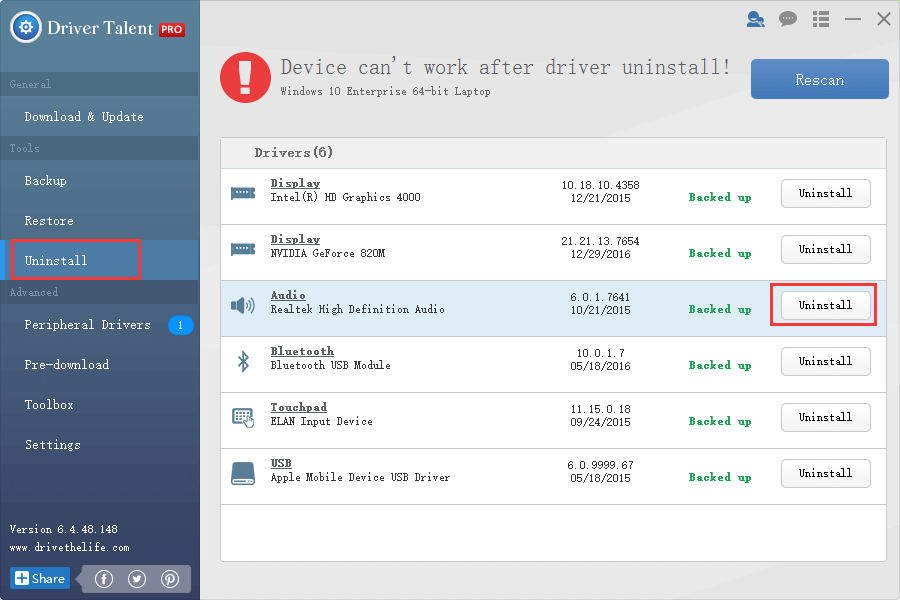Click the Display link for Intel graphics
900x600 pixels.
[295, 183]
